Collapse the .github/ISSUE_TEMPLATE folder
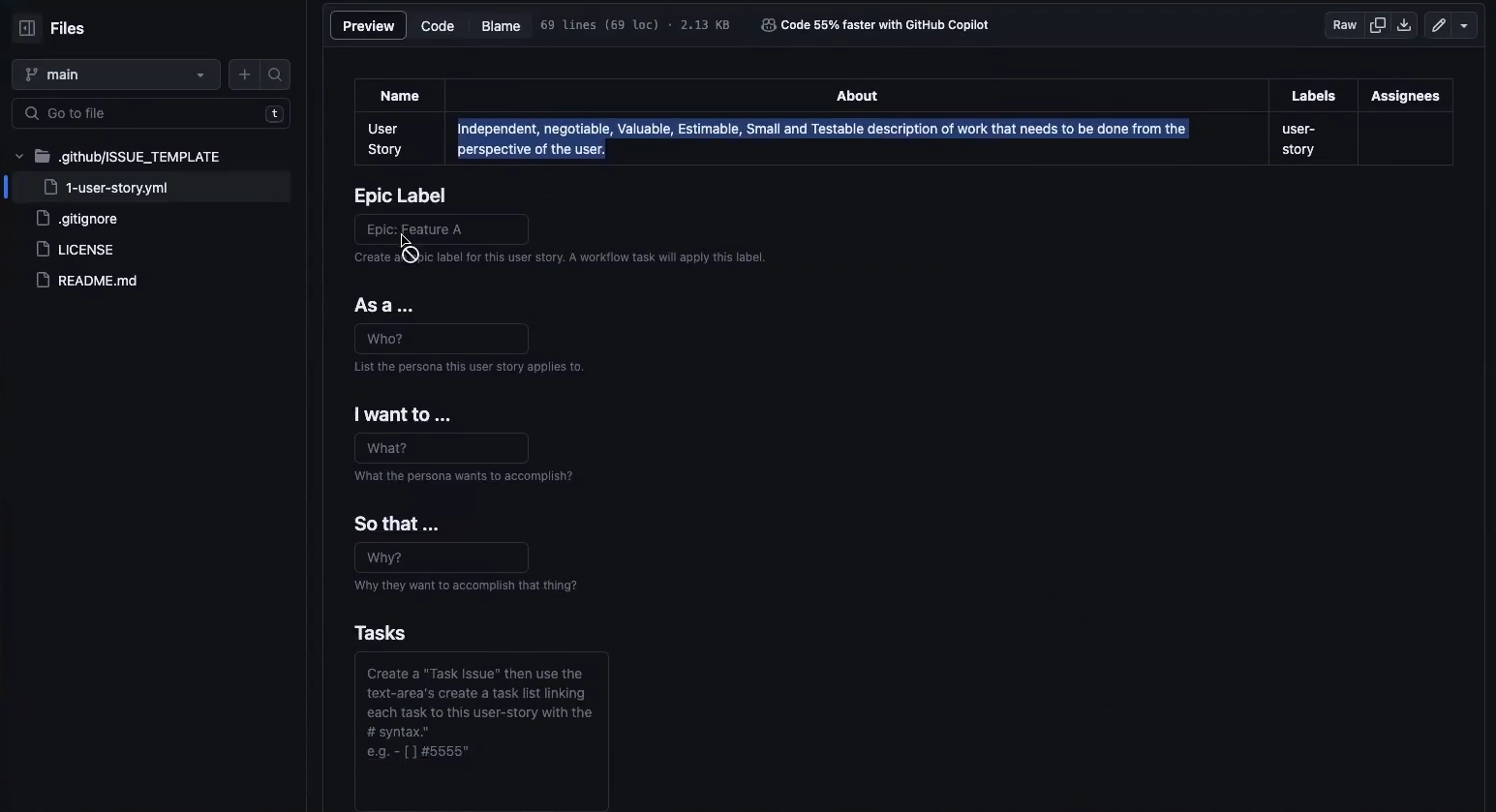The image size is (1496, 812). [19, 157]
